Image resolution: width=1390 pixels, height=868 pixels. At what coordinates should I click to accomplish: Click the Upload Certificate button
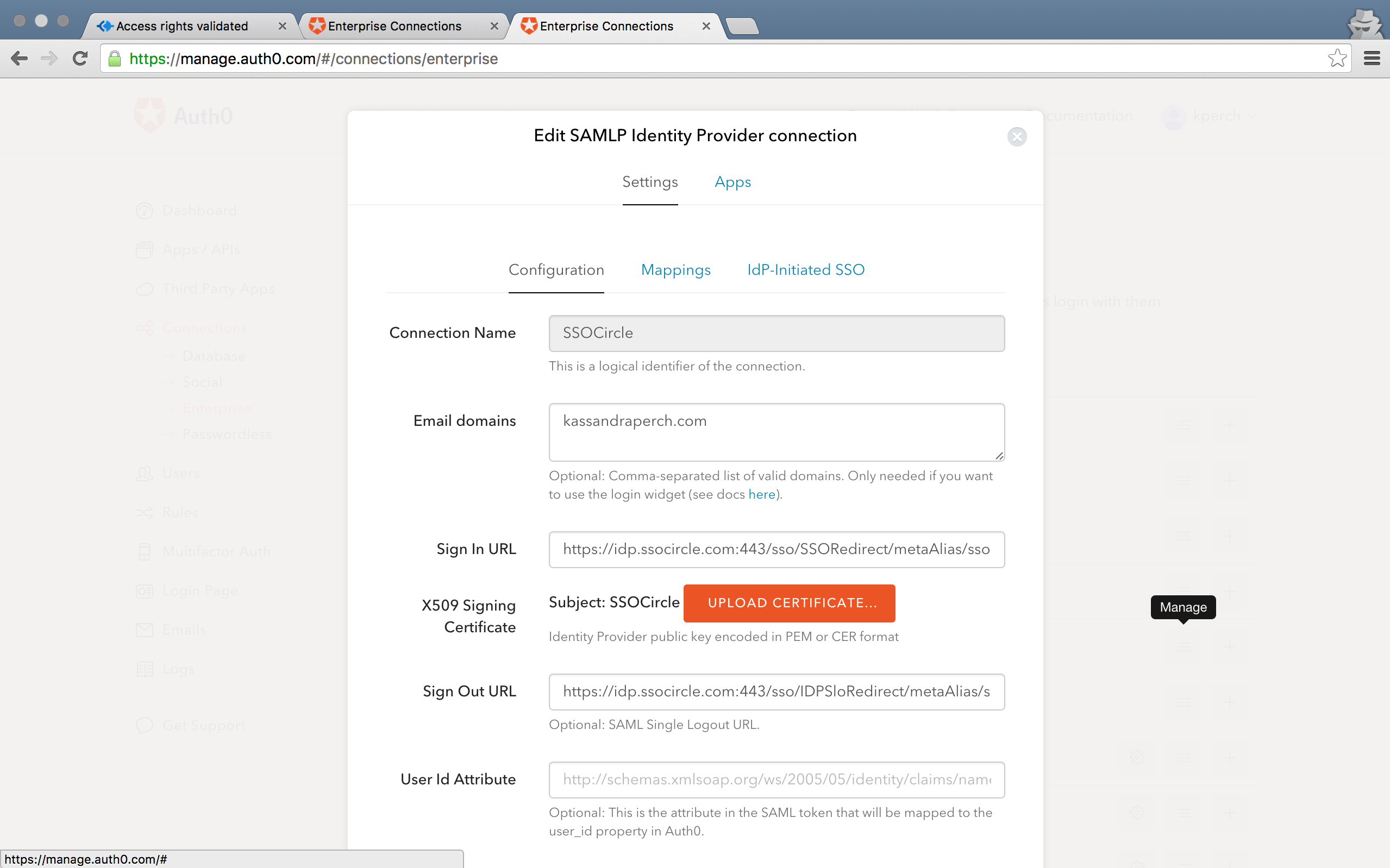coord(789,603)
